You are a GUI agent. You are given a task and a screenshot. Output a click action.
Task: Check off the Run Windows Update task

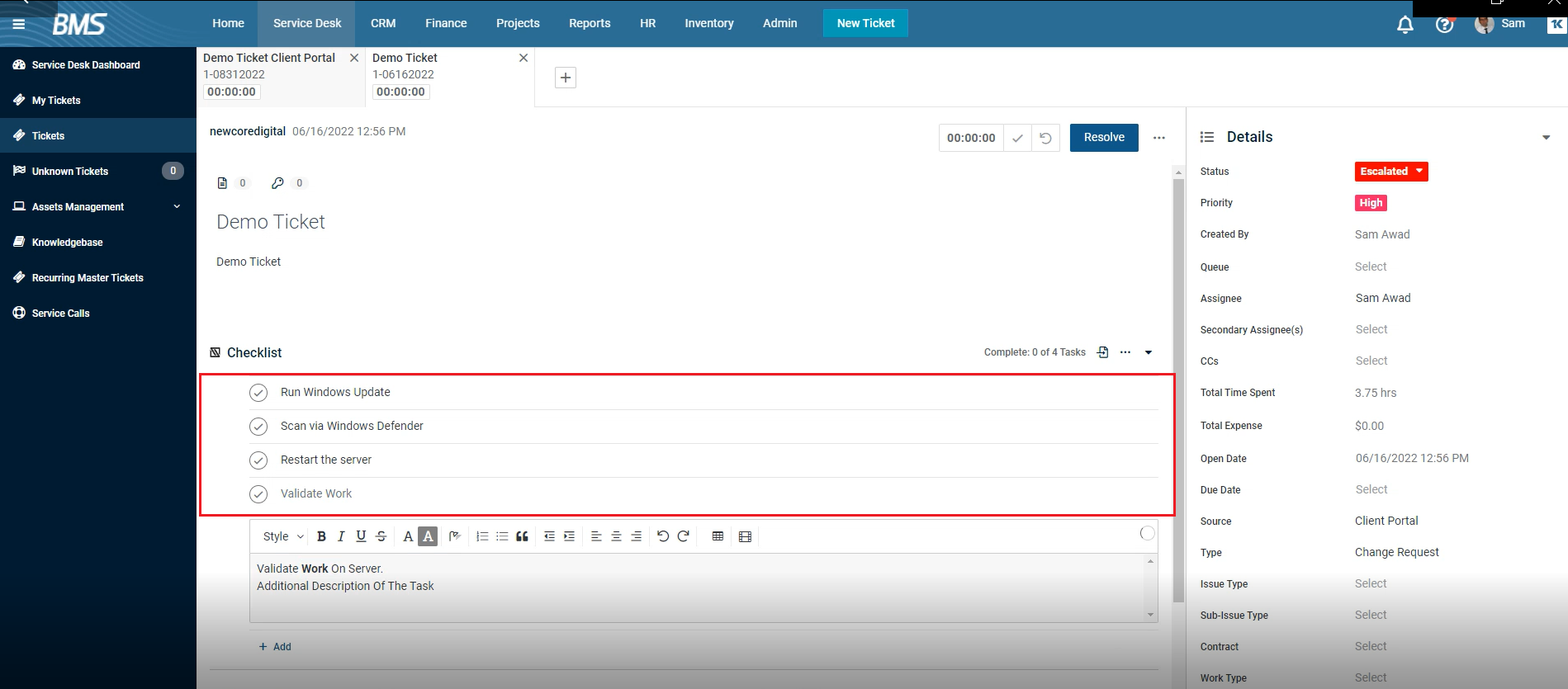click(x=258, y=393)
